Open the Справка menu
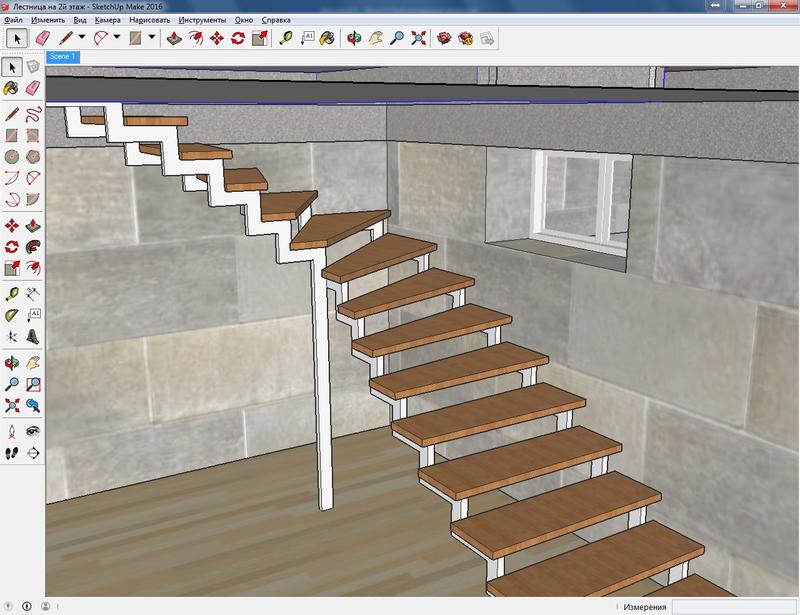Screen dimensions: 800x615 click(x=276, y=20)
